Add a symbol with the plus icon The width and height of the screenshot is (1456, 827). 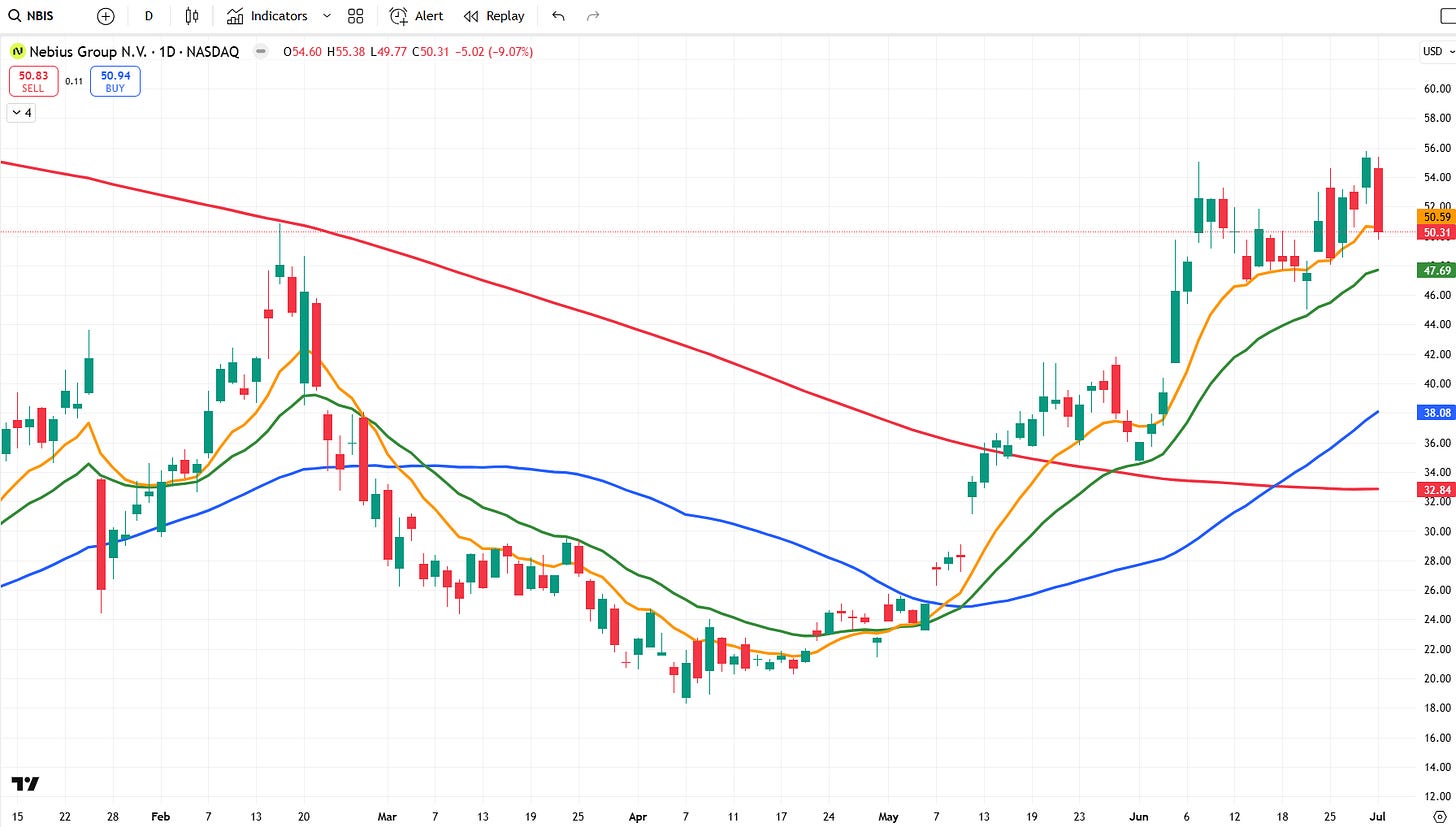click(106, 16)
